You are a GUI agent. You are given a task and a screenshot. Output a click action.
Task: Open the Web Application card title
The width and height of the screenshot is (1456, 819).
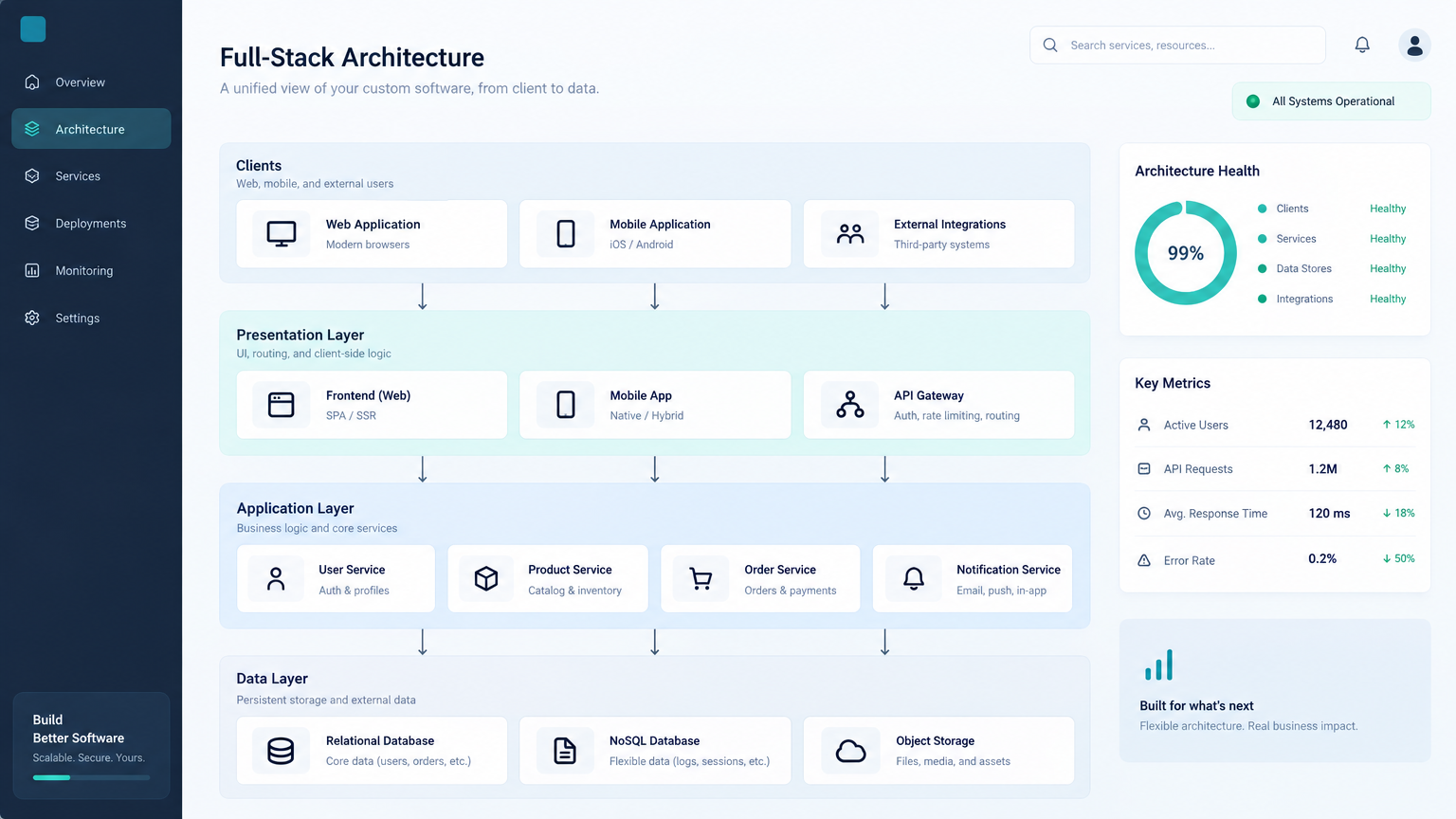(373, 225)
